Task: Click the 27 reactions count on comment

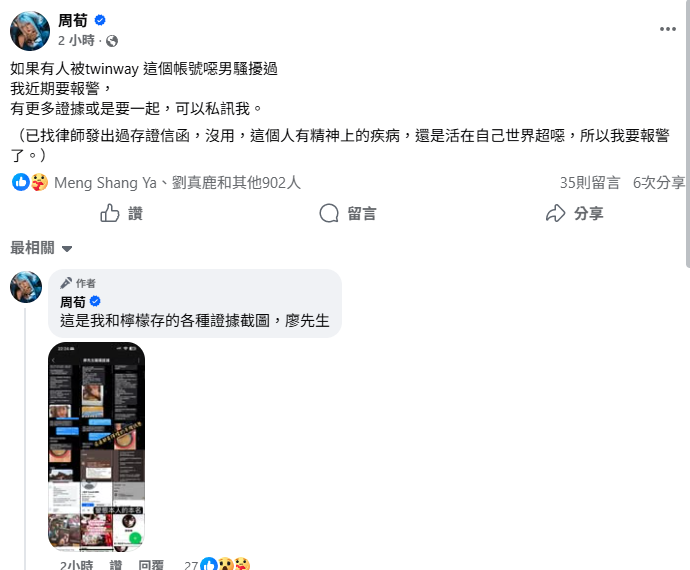Action: [x=191, y=565]
